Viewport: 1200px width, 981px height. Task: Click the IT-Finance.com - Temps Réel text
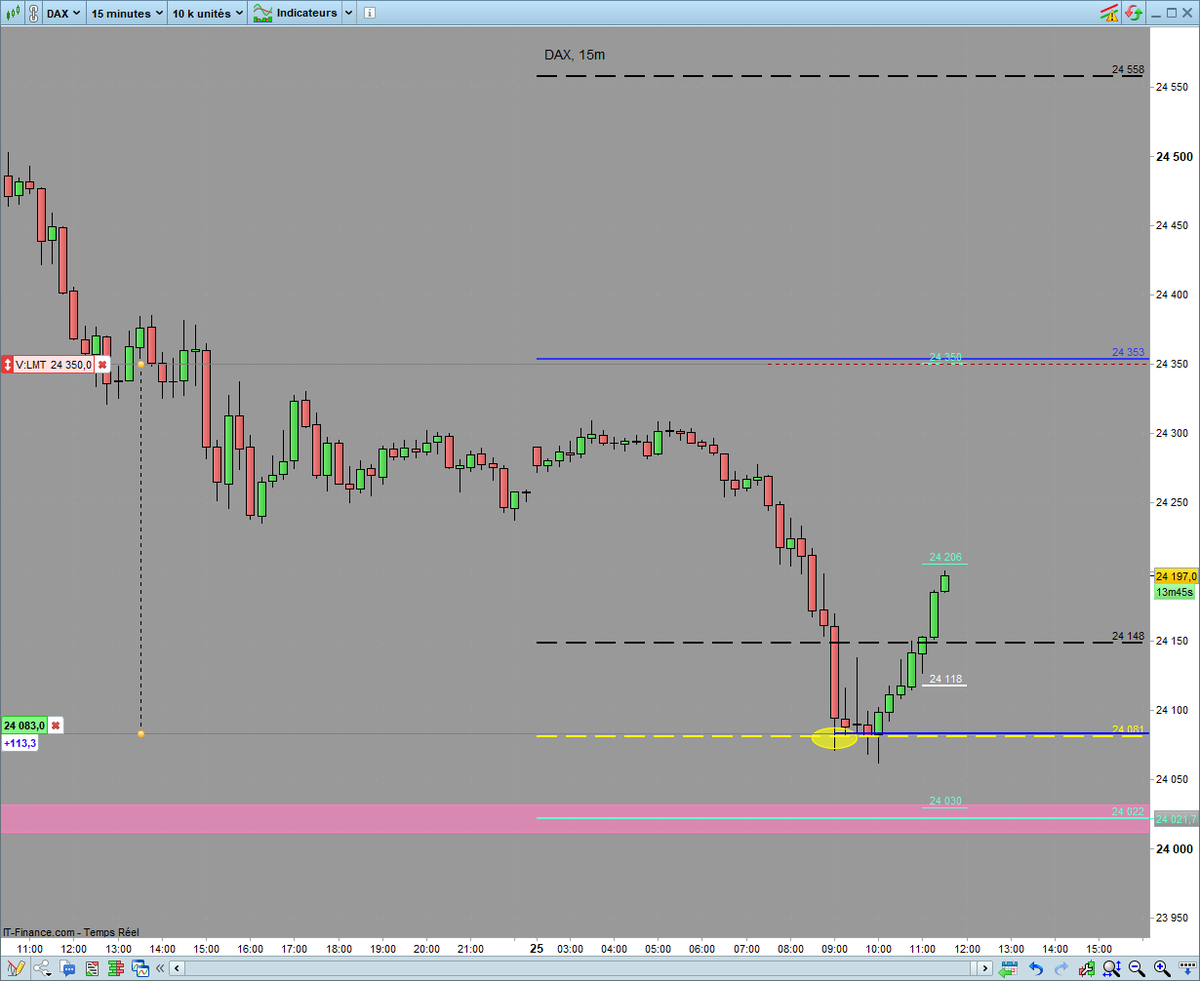pyautogui.click(x=71, y=931)
